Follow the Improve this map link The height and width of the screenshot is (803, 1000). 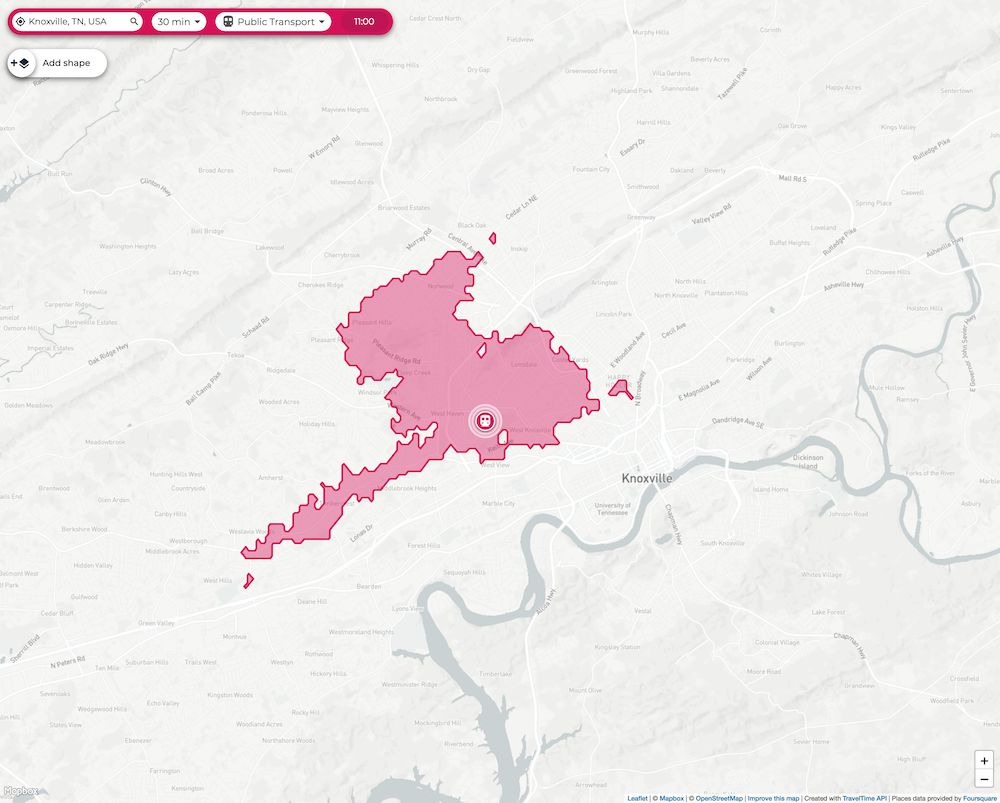click(x=773, y=798)
